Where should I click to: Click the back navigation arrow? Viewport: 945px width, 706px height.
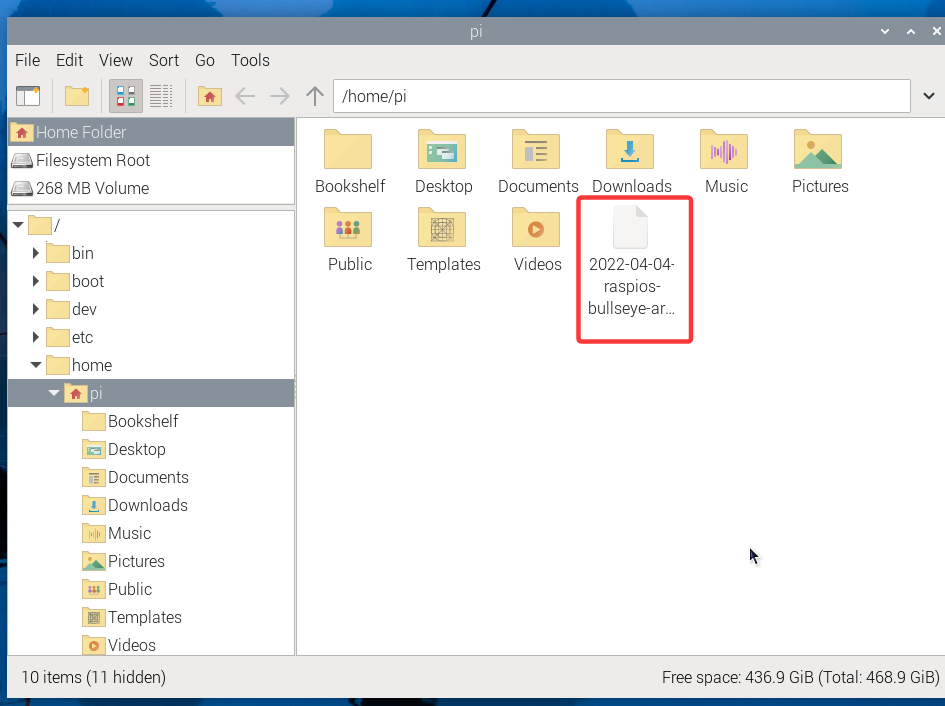click(245, 96)
